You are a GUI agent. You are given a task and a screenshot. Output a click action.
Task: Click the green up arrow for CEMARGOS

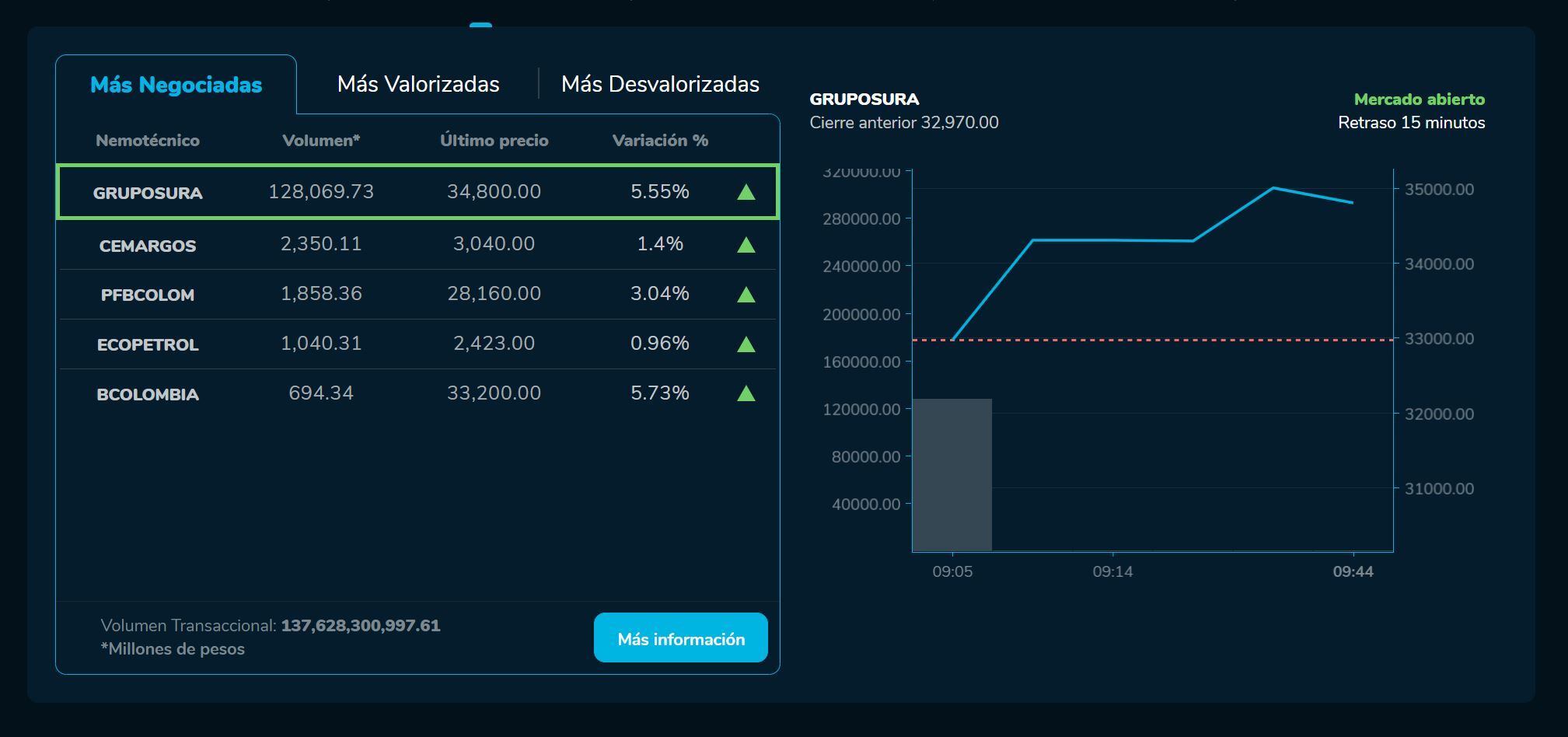point(746,245)
